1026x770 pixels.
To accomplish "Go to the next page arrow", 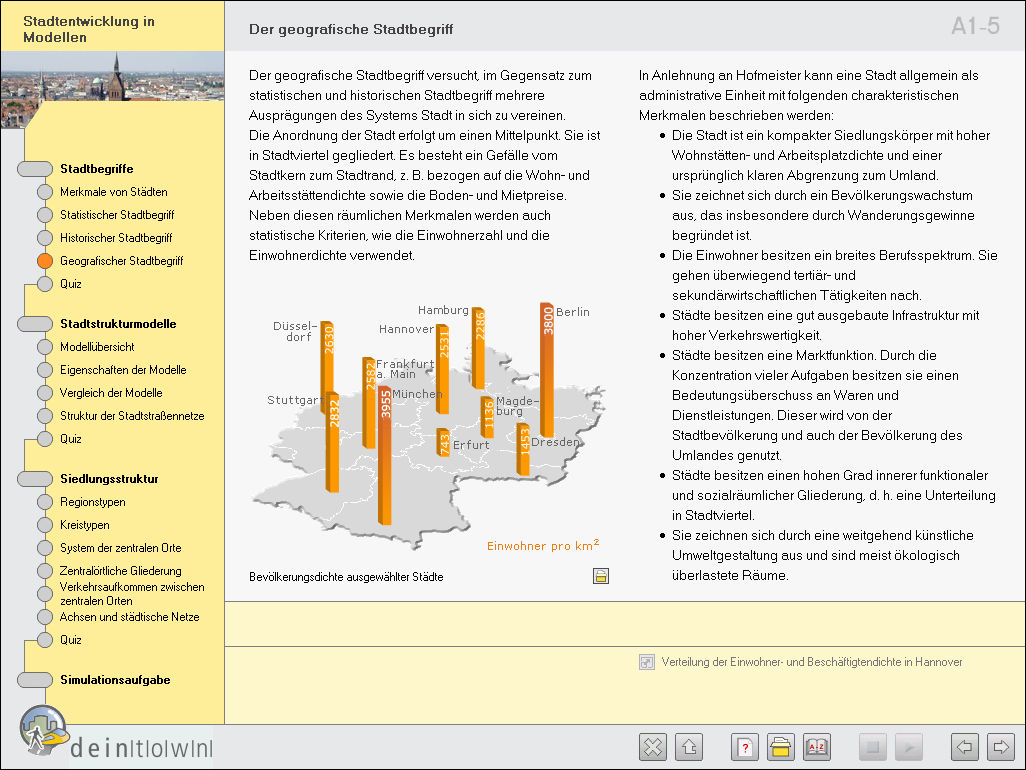I will click(1000, 747).
